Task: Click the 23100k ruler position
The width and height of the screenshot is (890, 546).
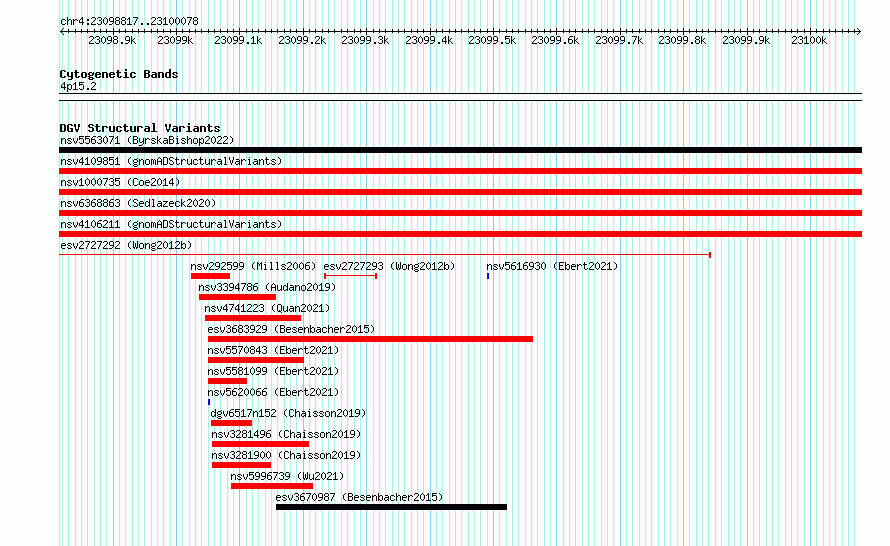Action: click(x=809, y=40)
